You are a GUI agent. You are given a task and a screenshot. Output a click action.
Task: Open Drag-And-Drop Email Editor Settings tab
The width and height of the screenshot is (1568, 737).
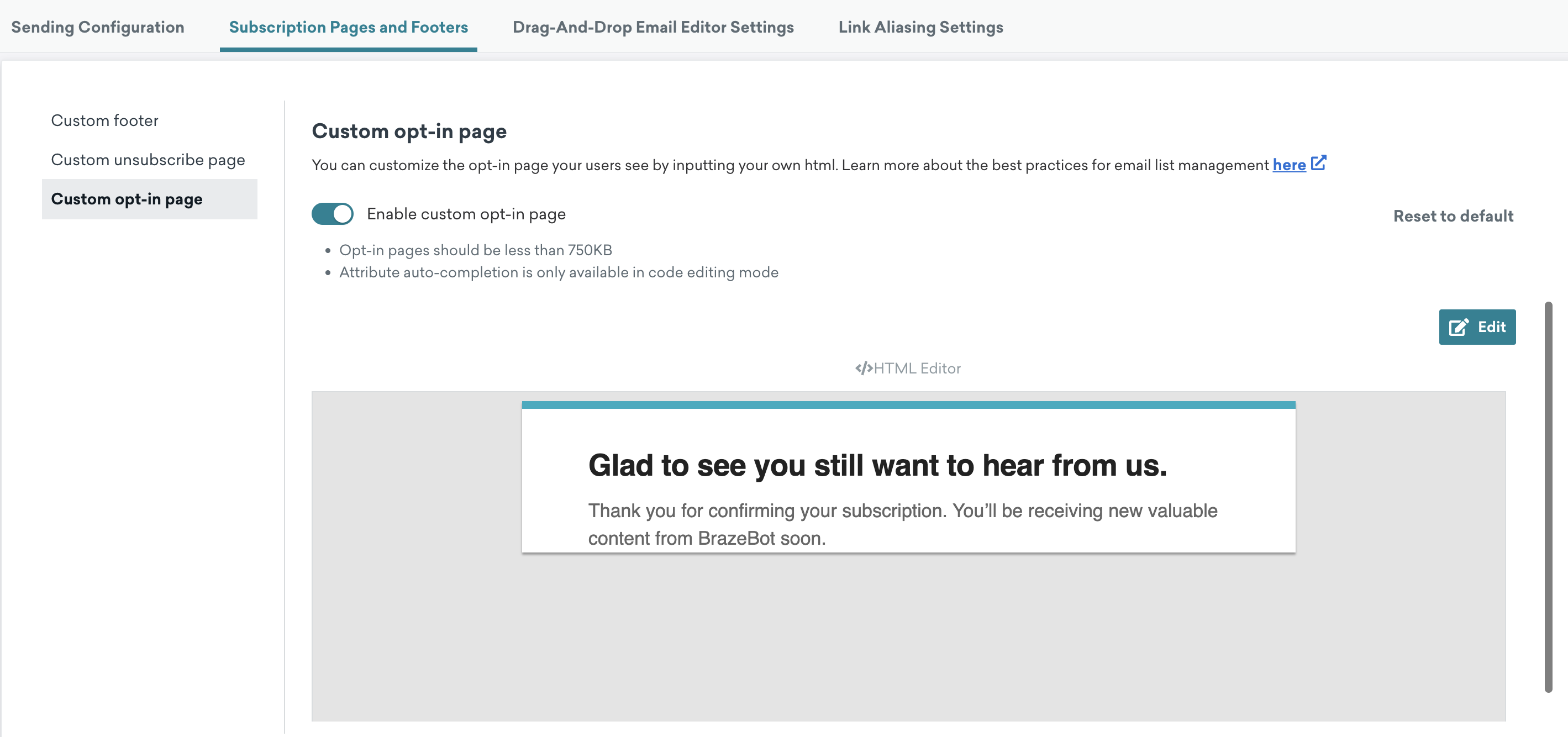(653, 27)
